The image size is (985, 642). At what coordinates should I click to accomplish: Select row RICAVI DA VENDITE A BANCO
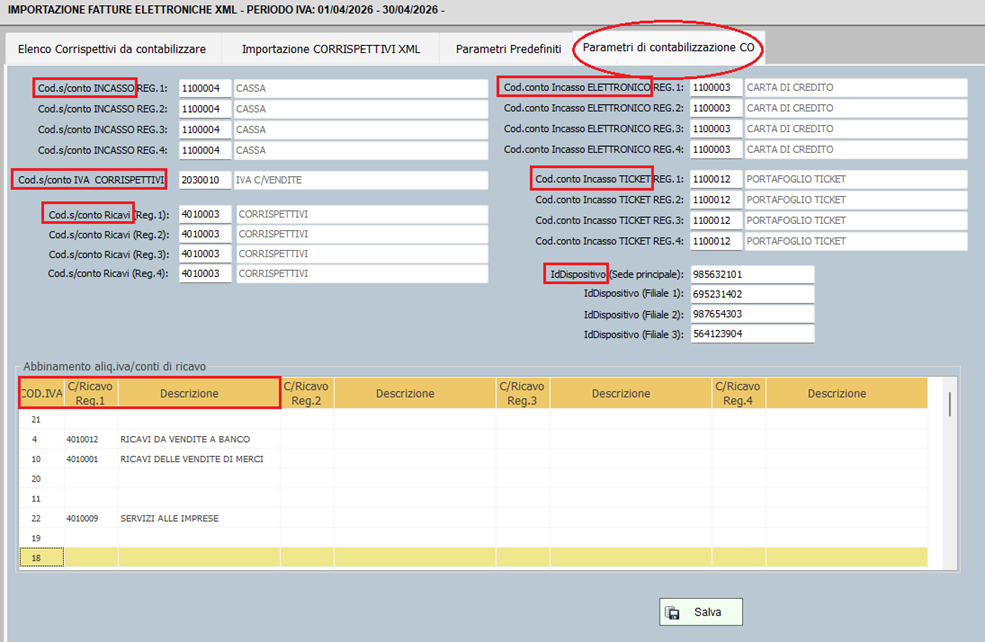tap(185, 439)
